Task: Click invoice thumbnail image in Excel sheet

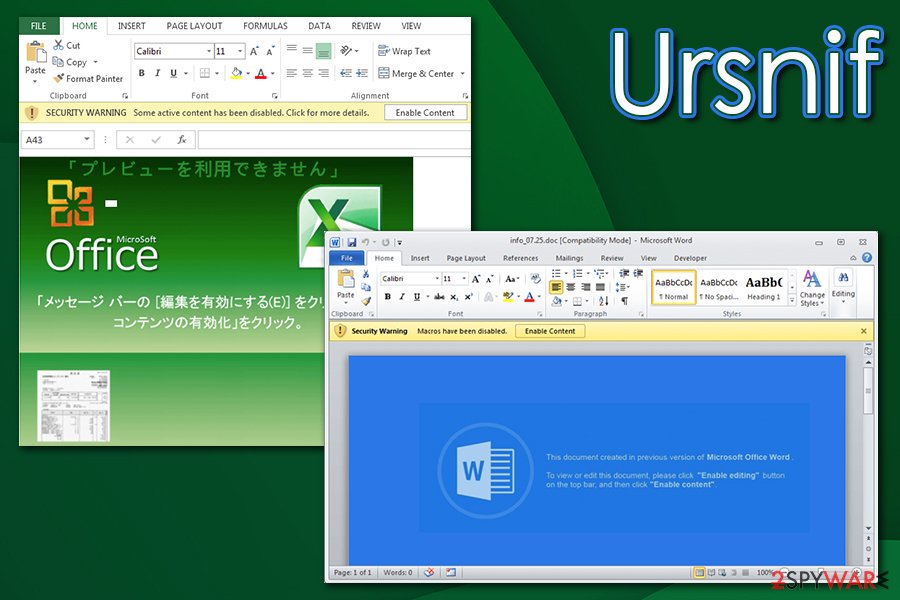Action: (73, 405)
